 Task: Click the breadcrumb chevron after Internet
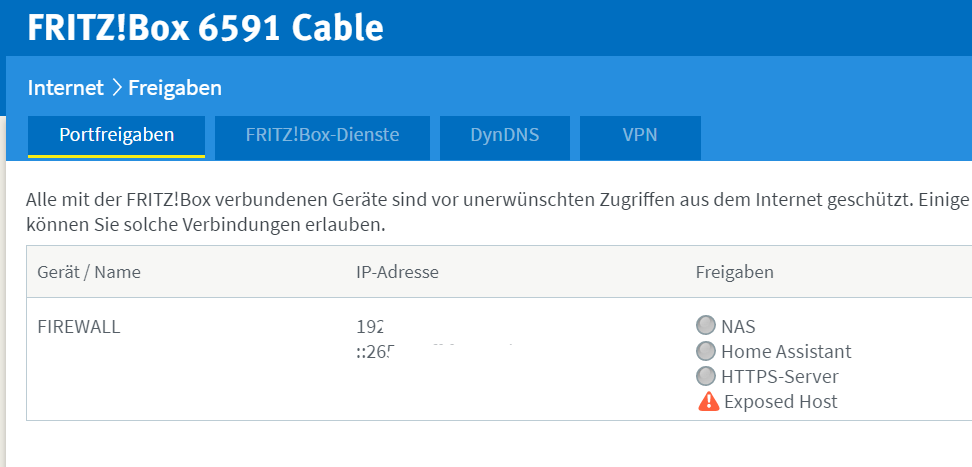click(116, 88)
